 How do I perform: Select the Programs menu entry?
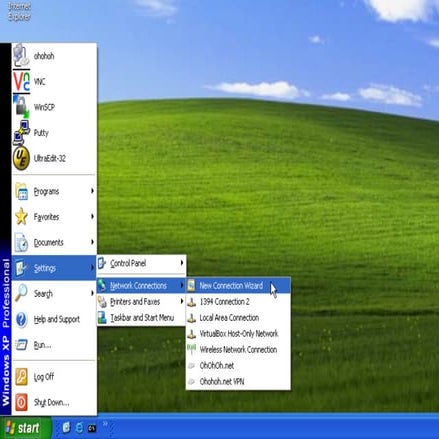[54, 191]
